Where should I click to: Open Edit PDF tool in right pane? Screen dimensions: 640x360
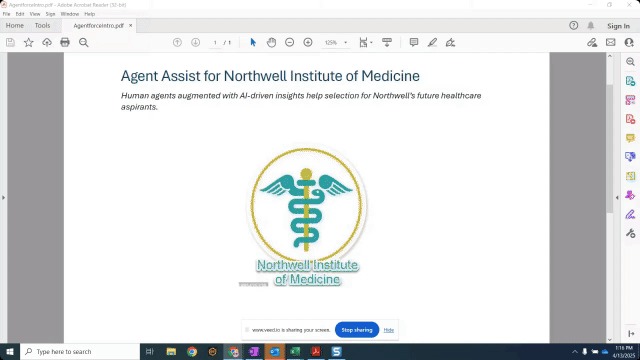pos(630,100)
